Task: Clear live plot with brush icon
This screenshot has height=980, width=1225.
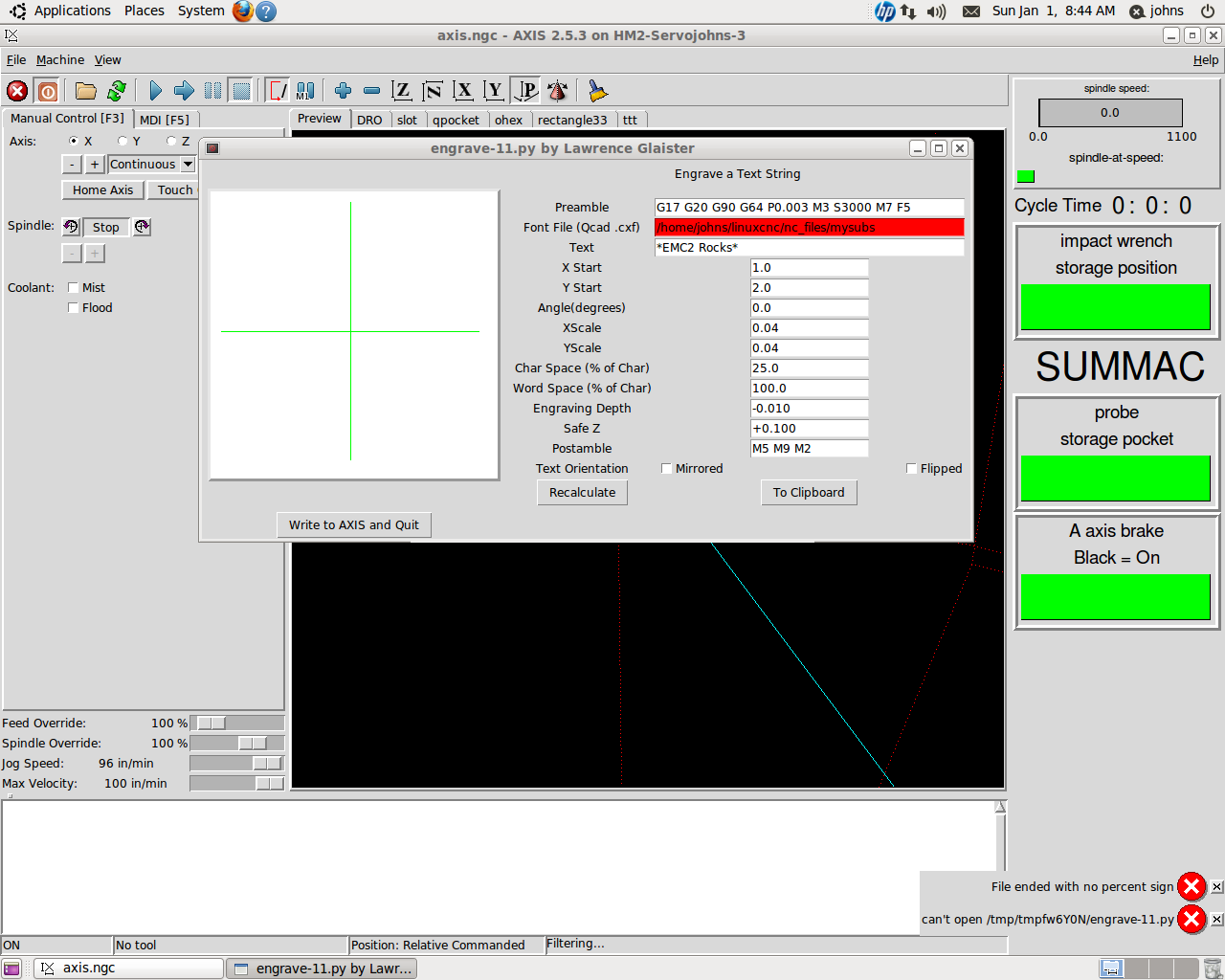Action: click(x=598, y=91)
